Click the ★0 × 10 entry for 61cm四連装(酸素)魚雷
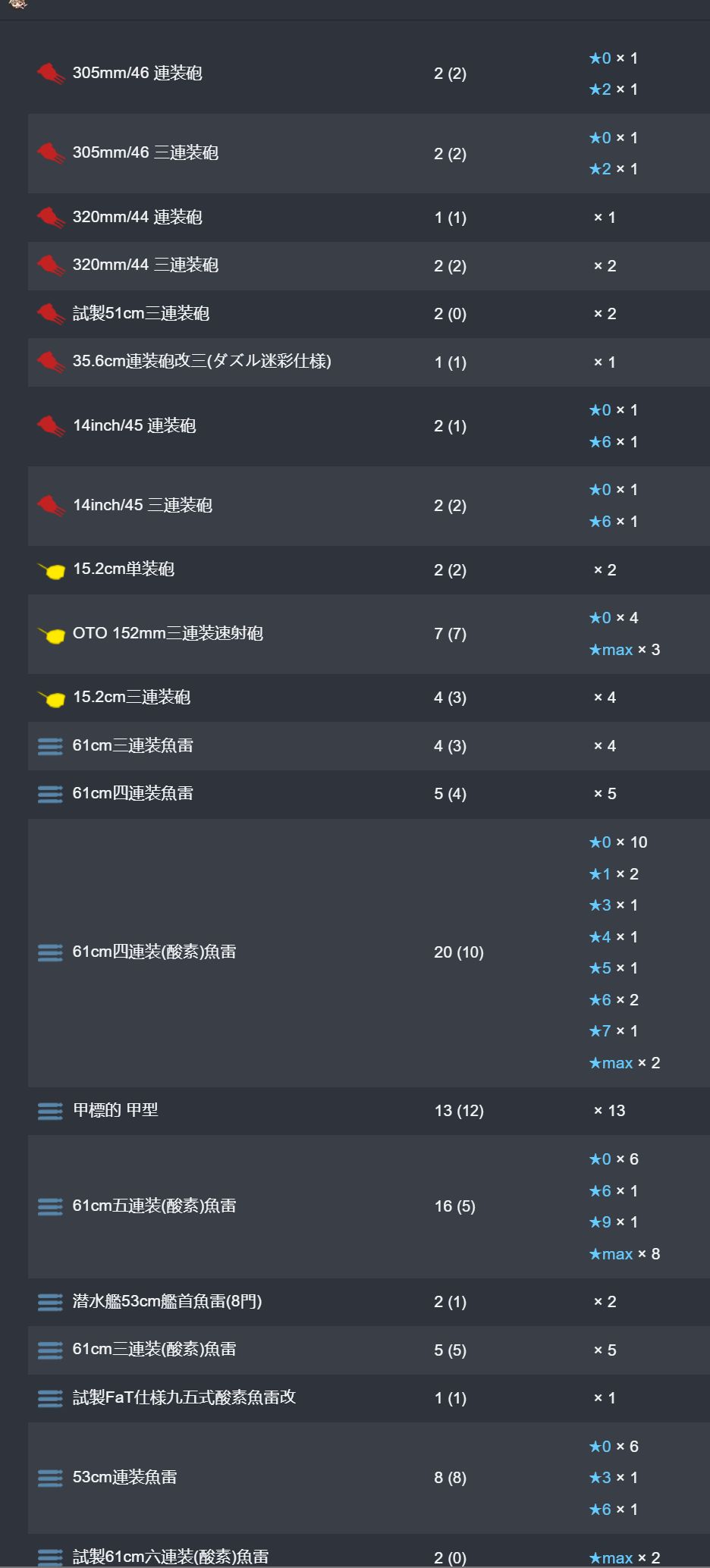Image resolution: width=710 pixels, height=1568 pixels. click(x=618, y=842)
